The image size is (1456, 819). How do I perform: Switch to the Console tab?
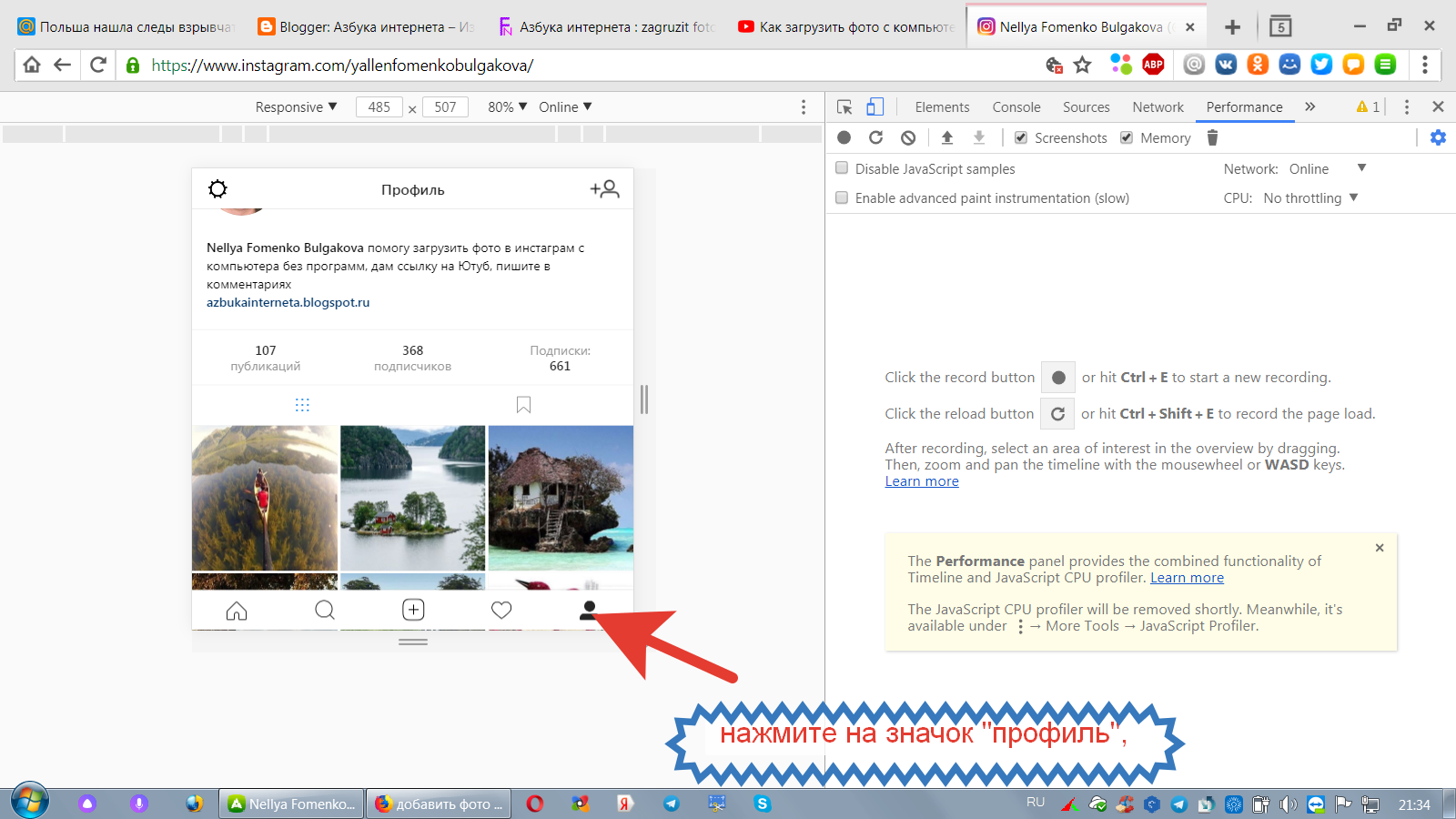[x=1016, y=107]
